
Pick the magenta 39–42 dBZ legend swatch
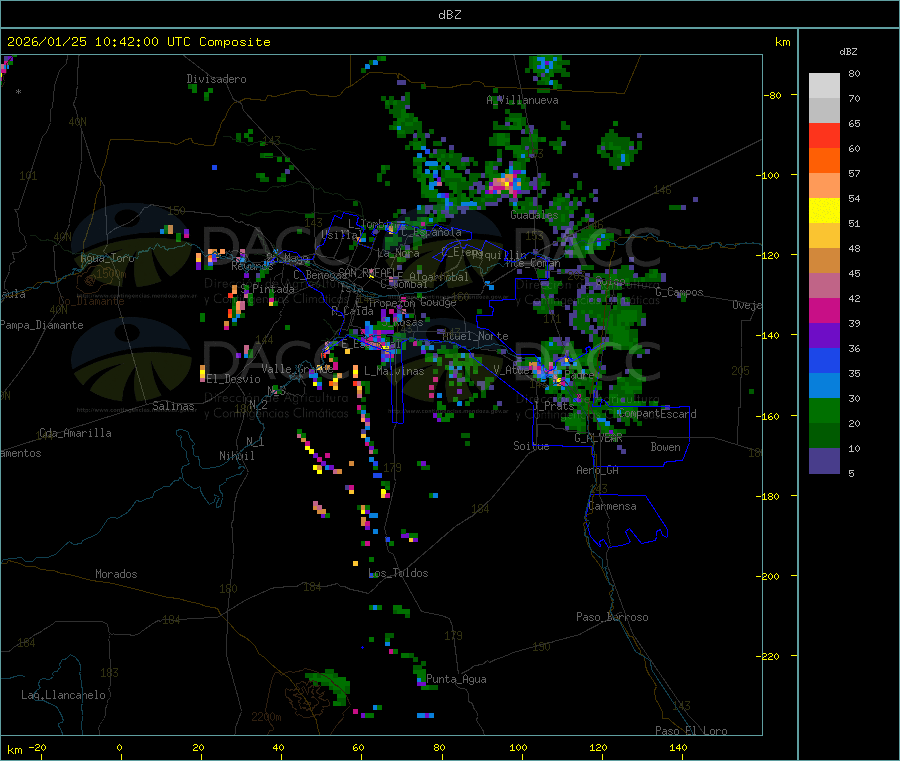pyautogui.click(x=824, y=310)
